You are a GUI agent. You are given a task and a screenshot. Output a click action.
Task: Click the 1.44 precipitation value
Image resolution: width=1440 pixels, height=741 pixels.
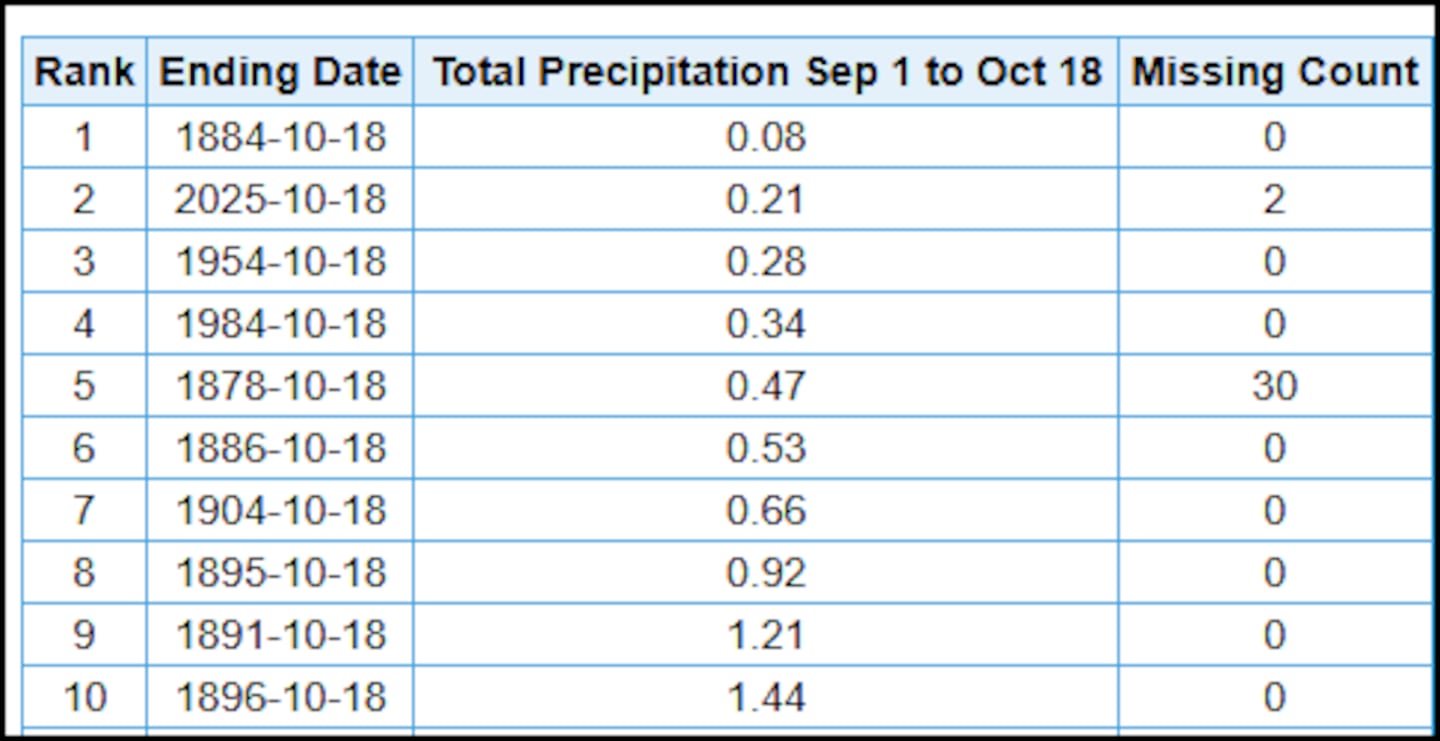point(766,697)
